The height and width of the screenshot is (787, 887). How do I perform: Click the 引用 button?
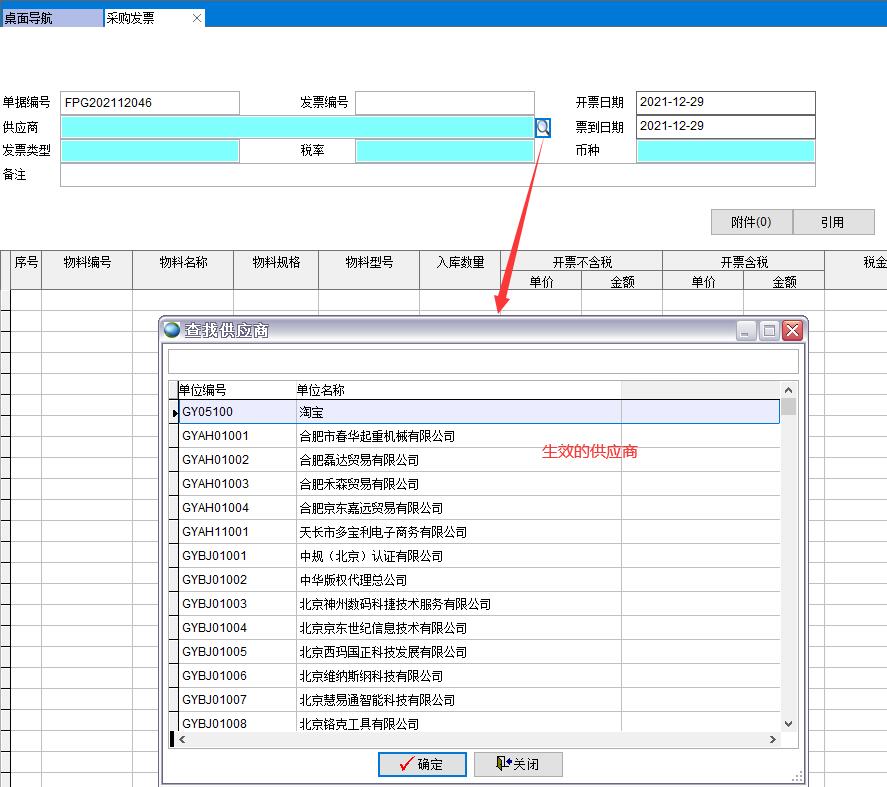tap(833, 222)
